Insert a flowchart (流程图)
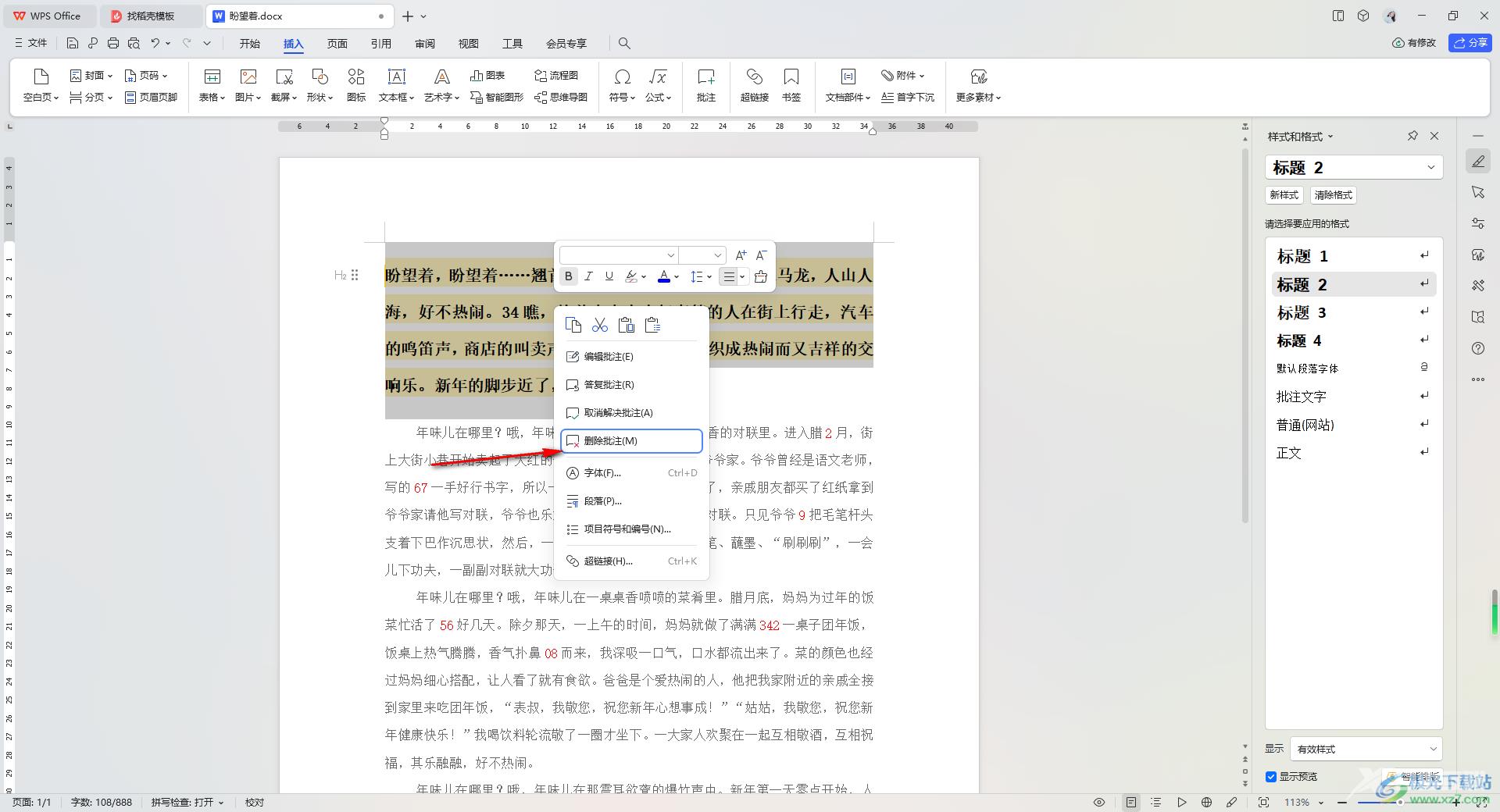 [556, 76]
